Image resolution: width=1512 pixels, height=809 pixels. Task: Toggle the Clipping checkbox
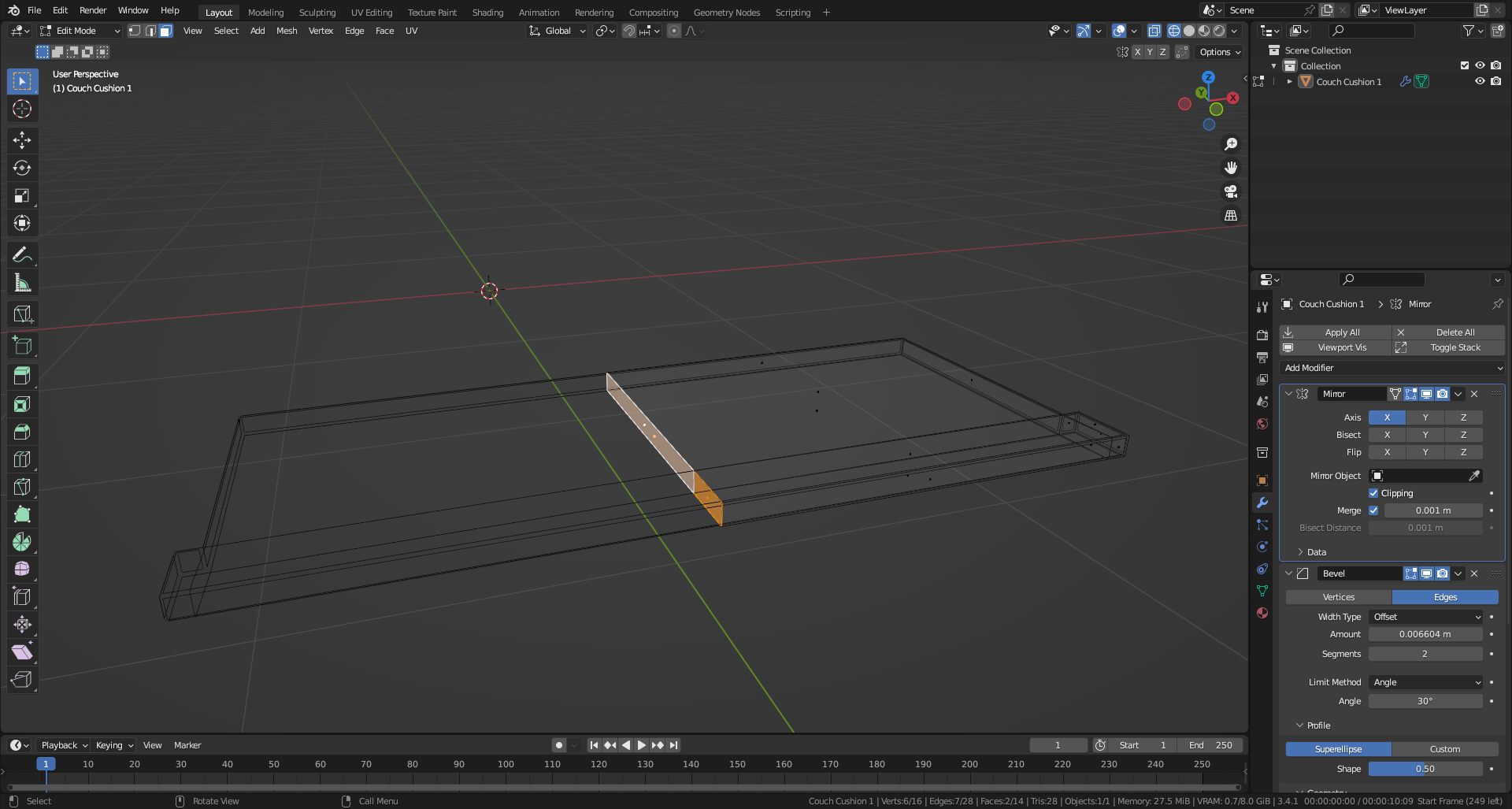[1373, 493]
